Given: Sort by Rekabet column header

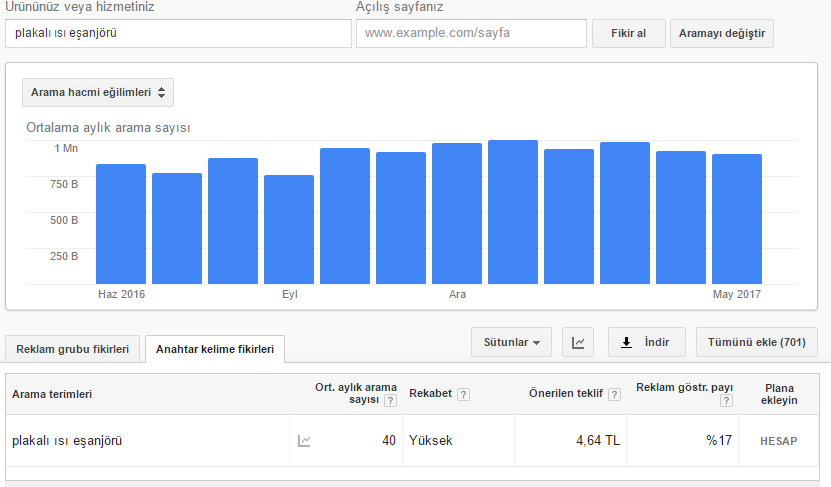Looking at the screenshot, I should coord(430,394).
